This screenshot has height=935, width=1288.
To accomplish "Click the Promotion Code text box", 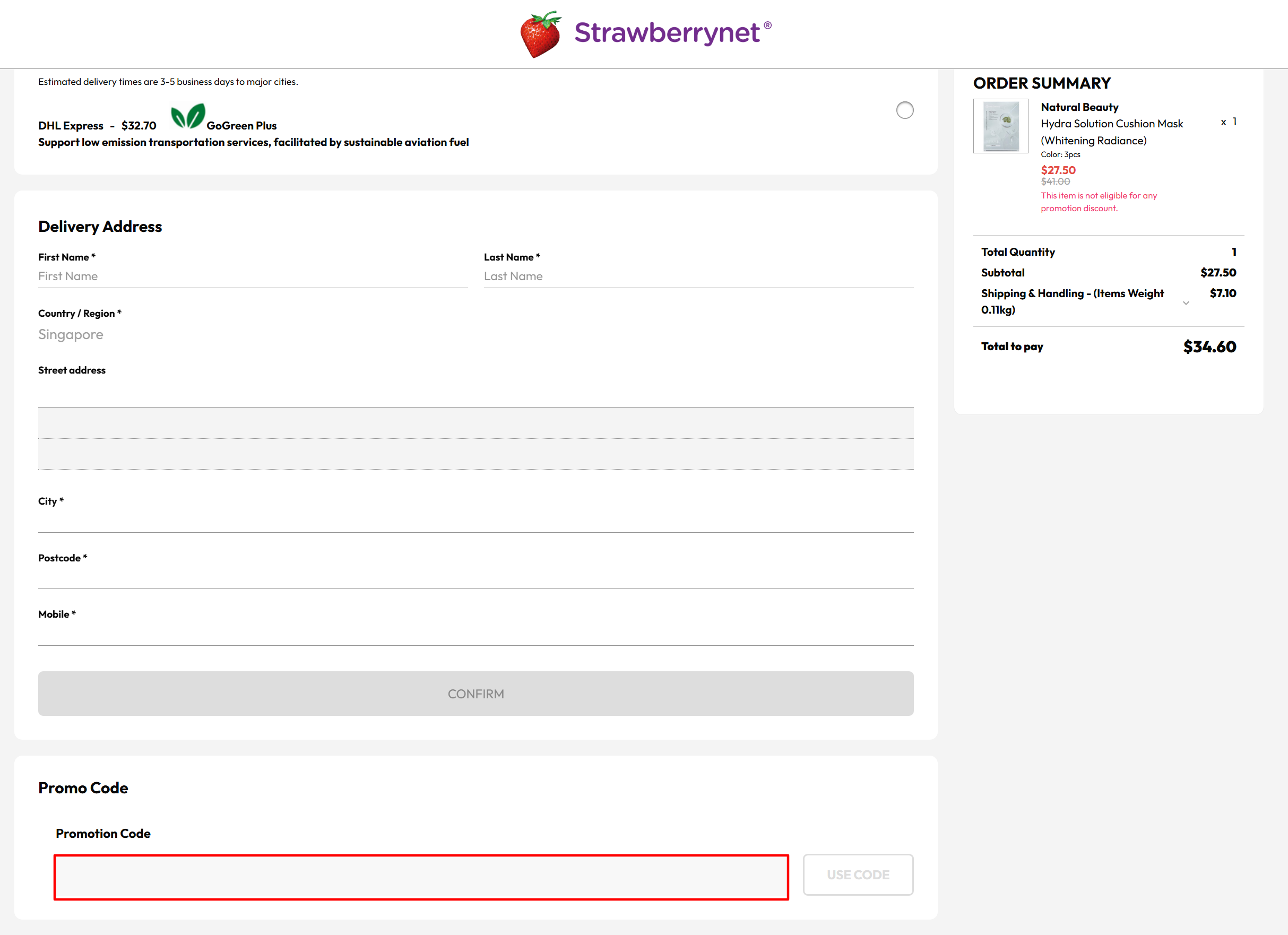I will [421, 877].
